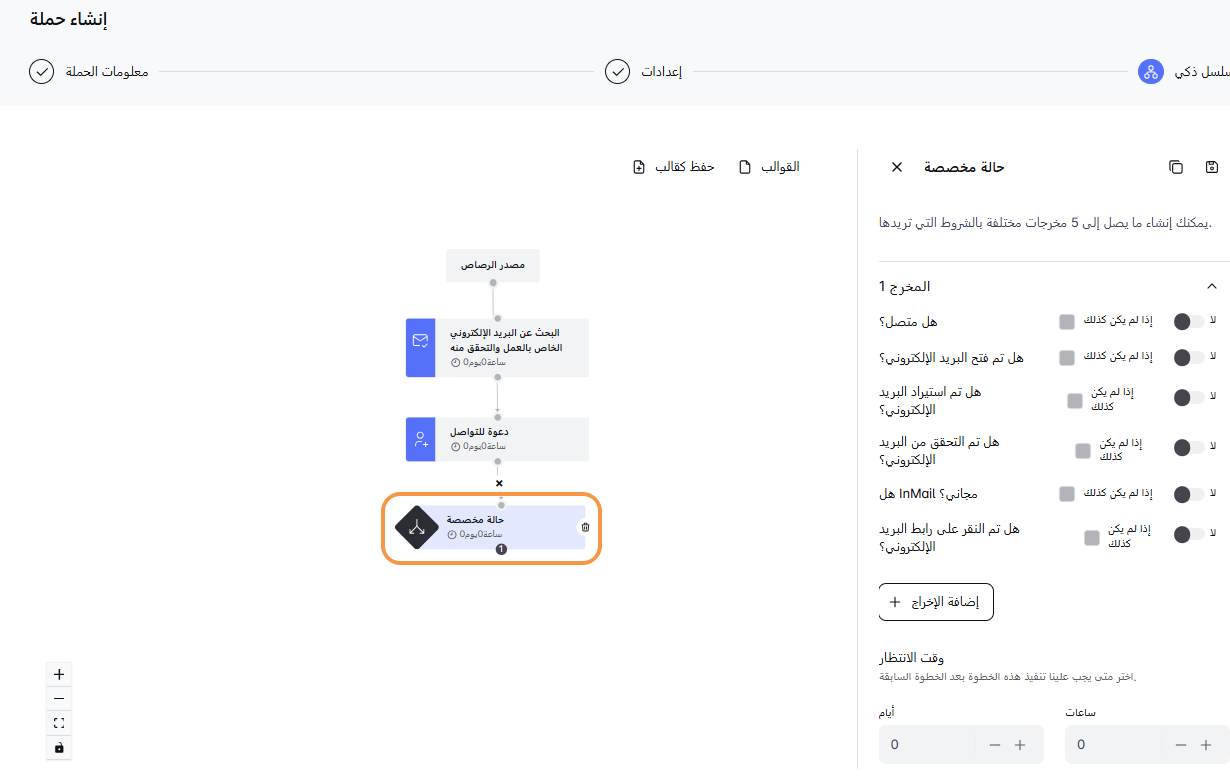
Task: Check إذا لم يكن كذلك for هل متصل؟
Action: [1067, 322]
